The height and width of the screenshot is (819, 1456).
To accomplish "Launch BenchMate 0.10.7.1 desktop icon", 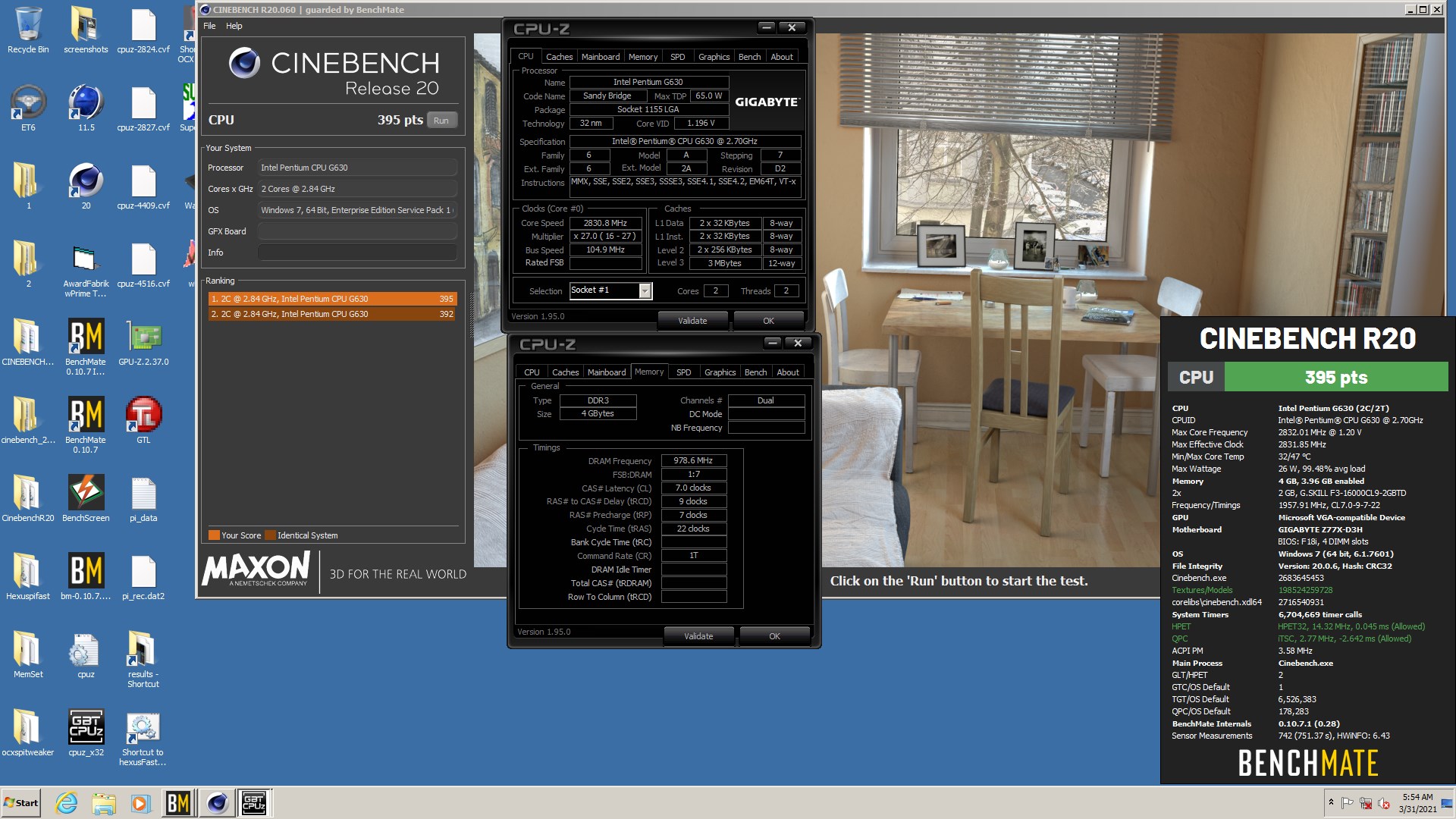I will 86,347.
